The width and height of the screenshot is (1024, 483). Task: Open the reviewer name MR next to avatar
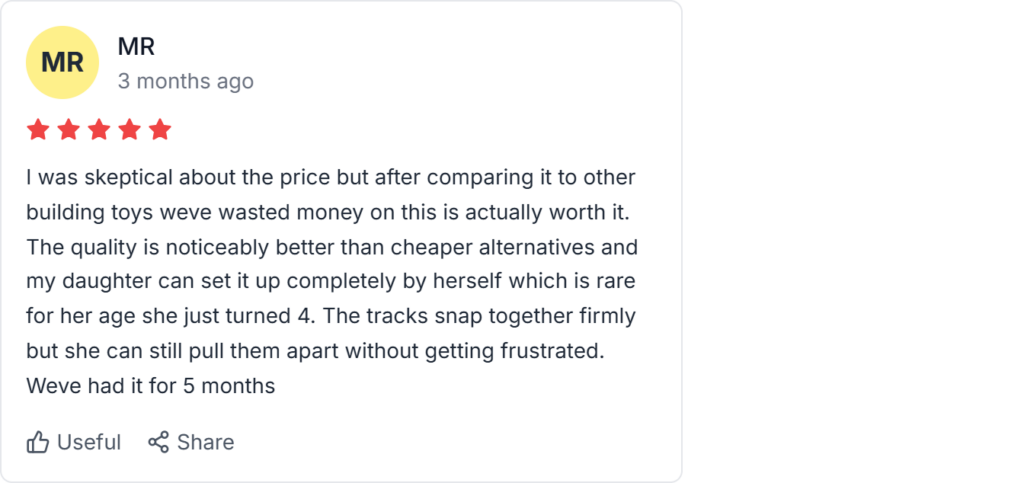click(136, 47)
